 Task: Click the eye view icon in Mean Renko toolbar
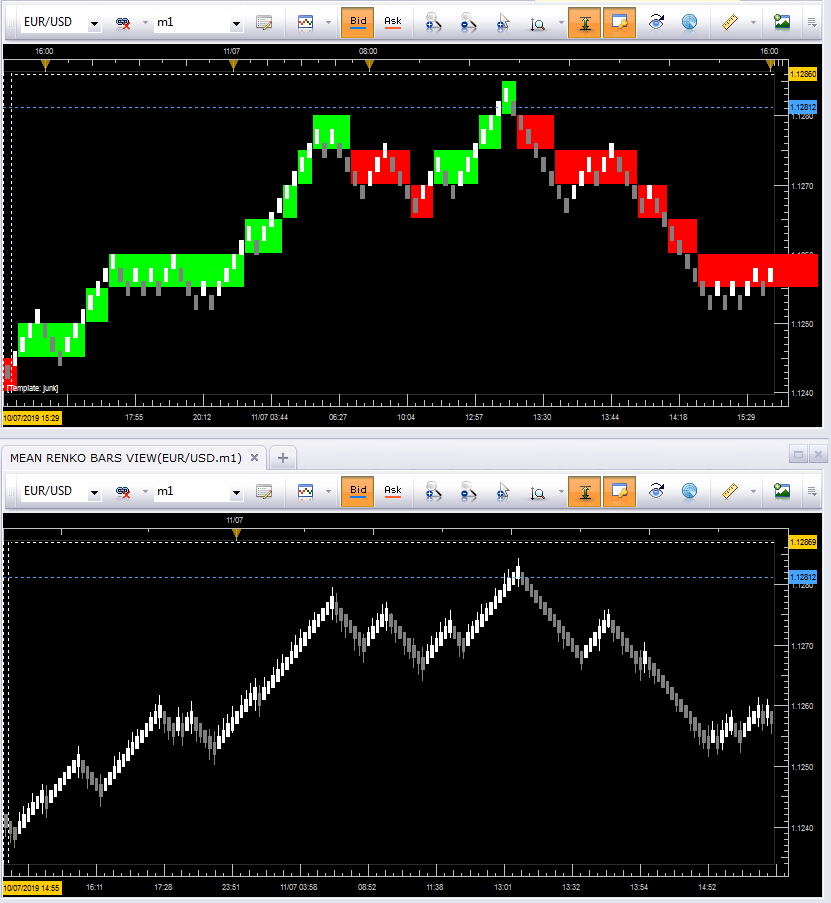[x=656, y=492]
